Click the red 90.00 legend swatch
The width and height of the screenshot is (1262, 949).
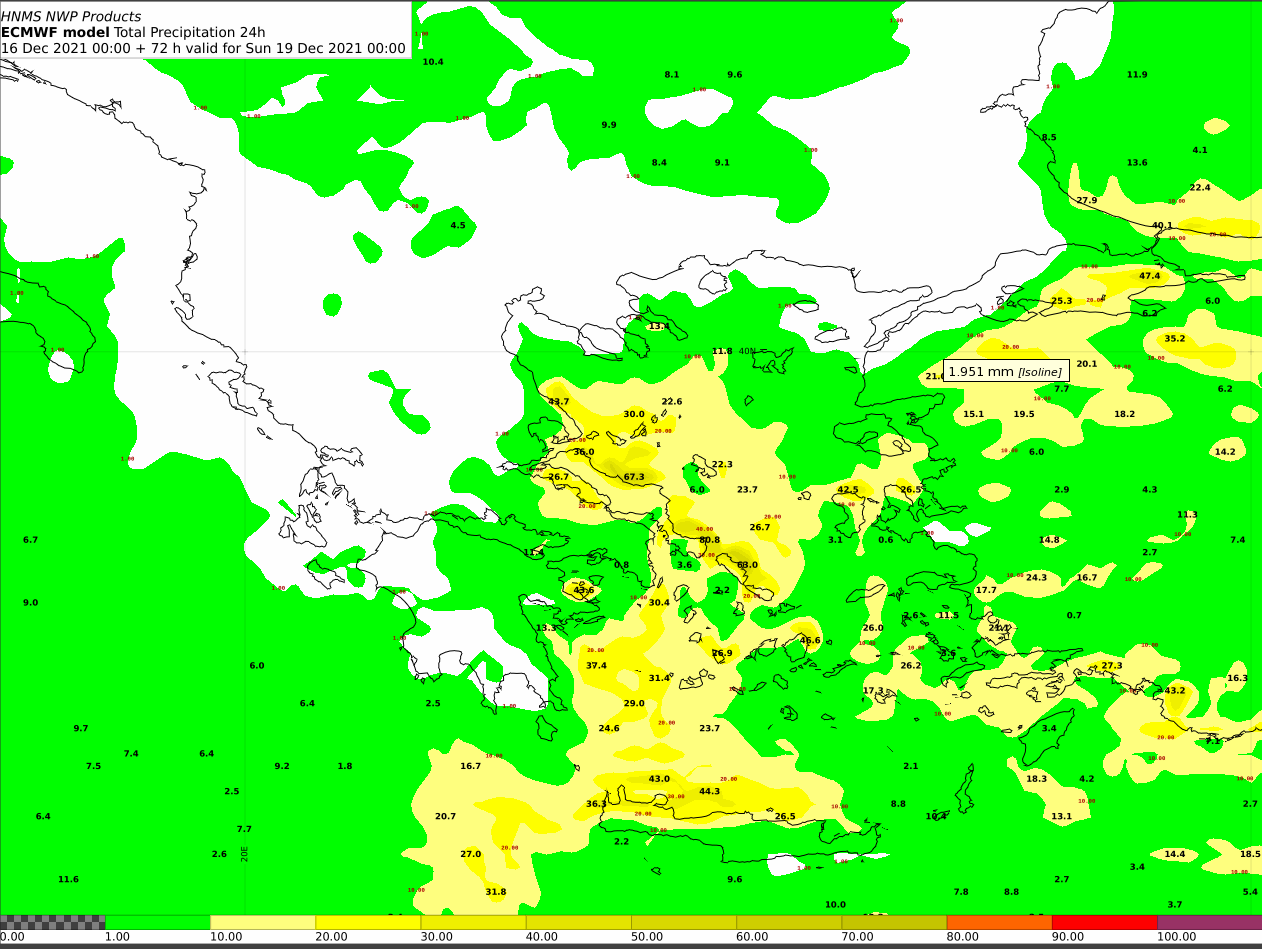[x=1104, y=922]
